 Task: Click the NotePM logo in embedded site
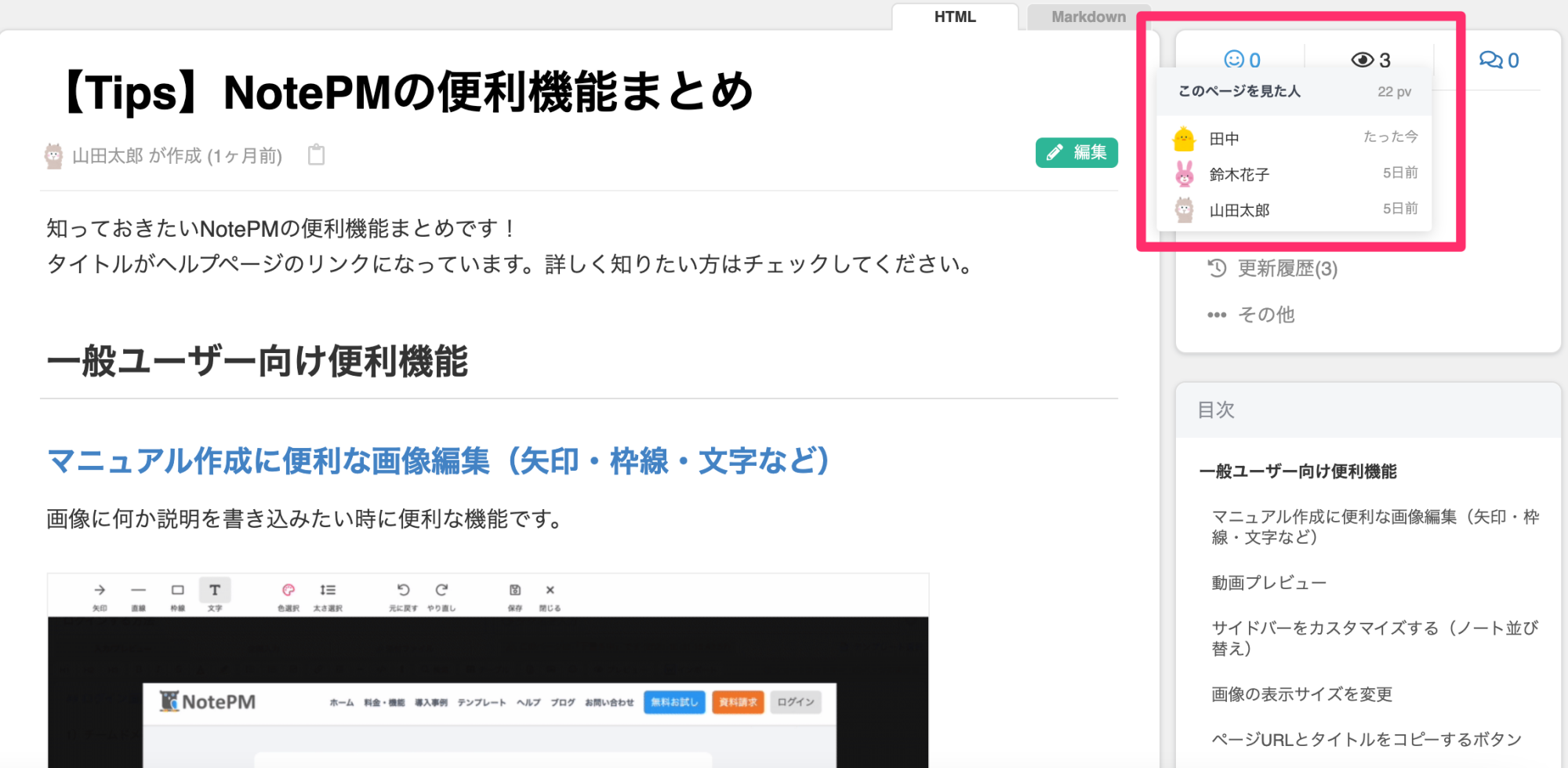[208, 701]
